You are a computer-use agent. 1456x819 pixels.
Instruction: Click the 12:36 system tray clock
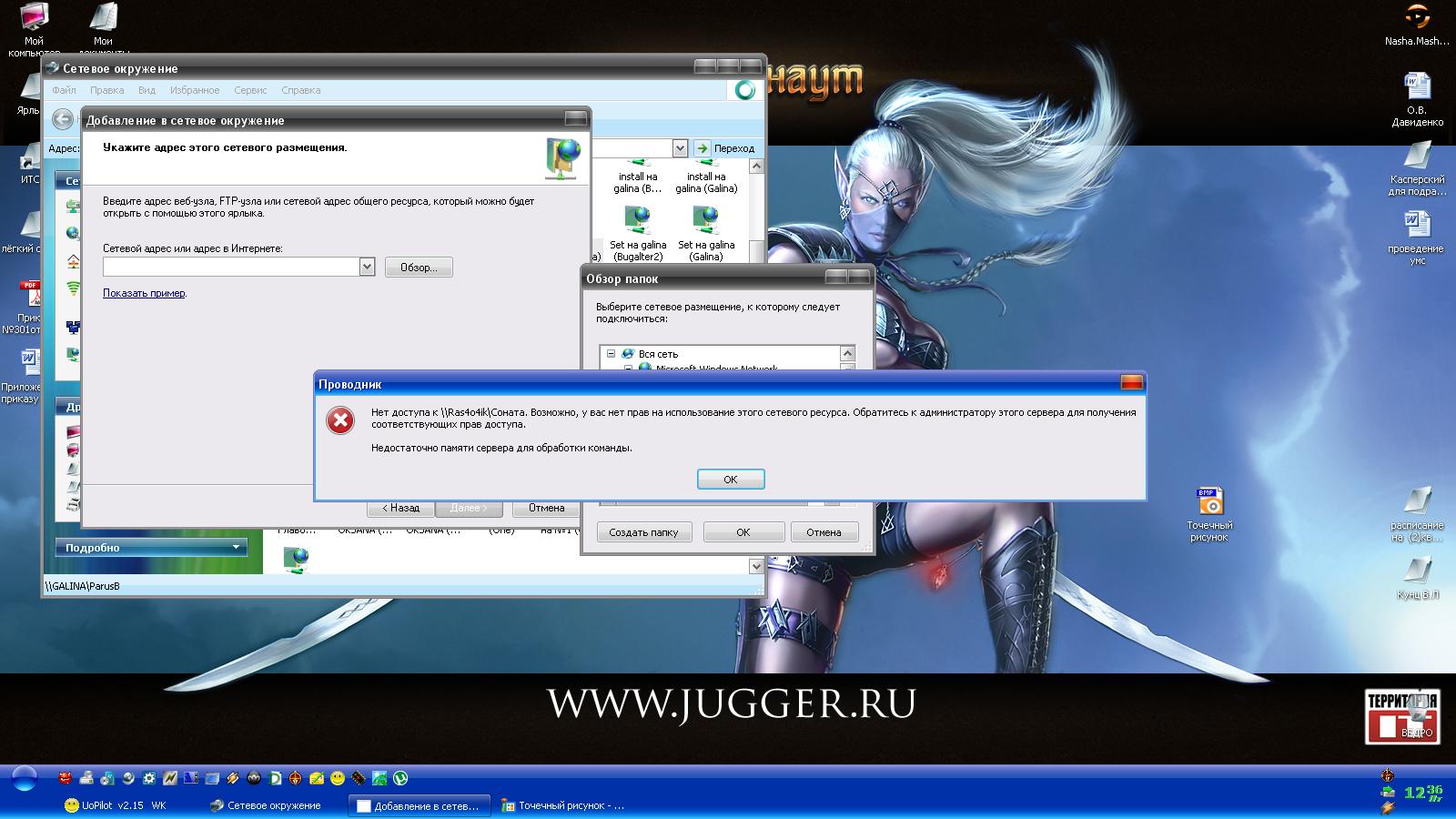pos(1423,792)
